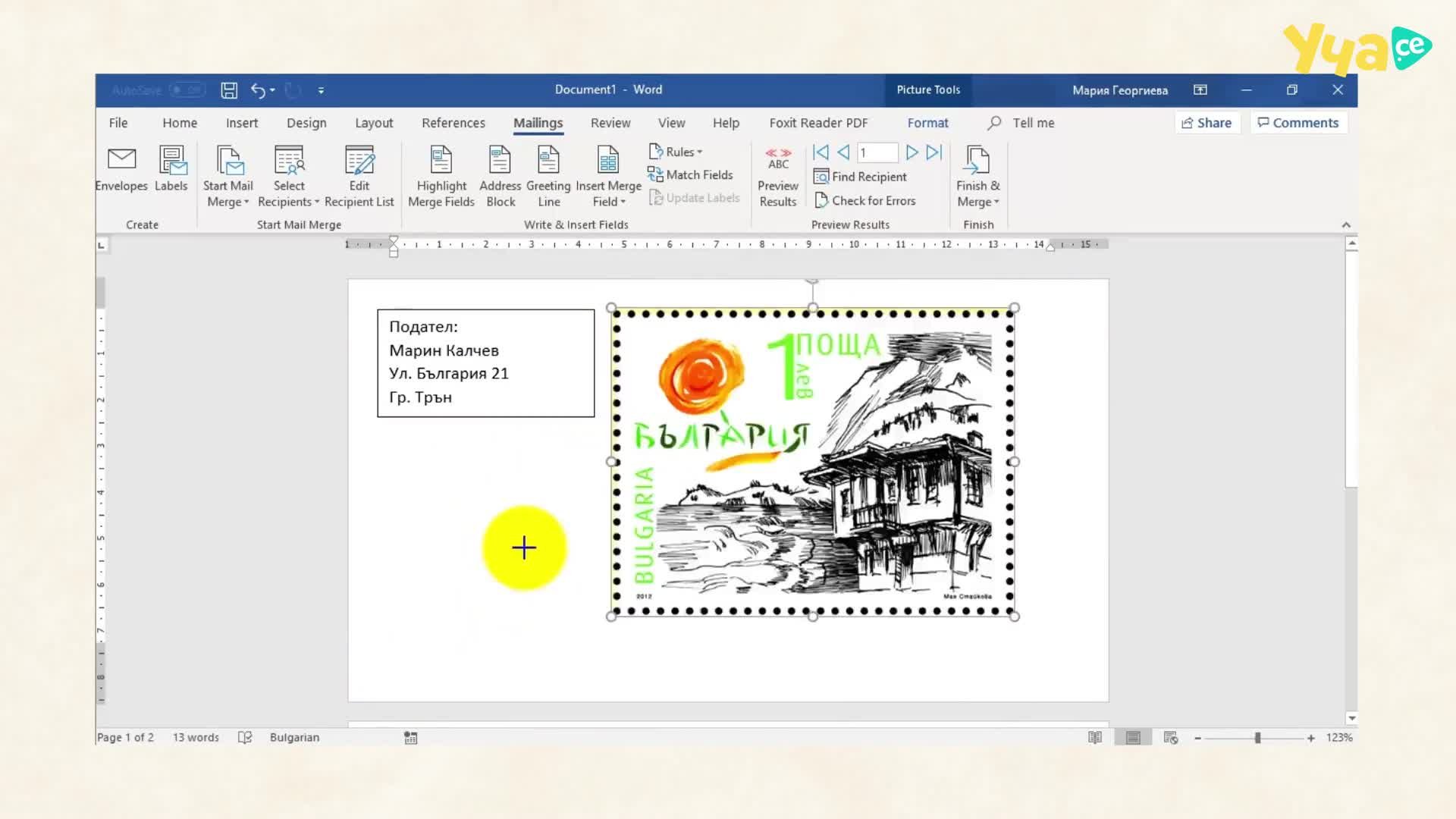The height and width of the screenshot is (819, 1456).
Task: Click the zoom slider handle
Action: coord(1257,738)
